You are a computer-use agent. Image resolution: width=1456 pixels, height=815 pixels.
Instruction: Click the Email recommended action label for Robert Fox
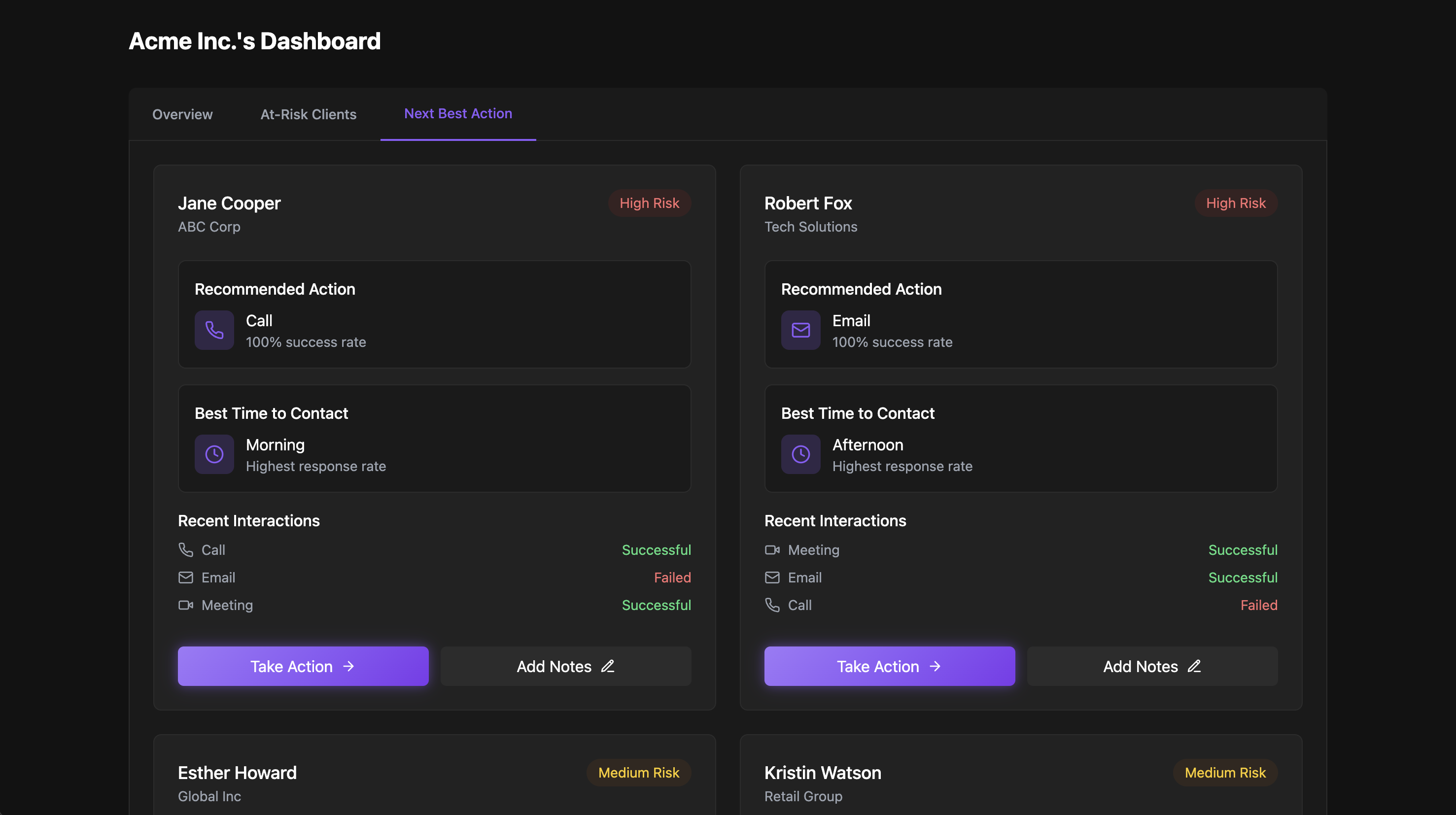point(851,320)
